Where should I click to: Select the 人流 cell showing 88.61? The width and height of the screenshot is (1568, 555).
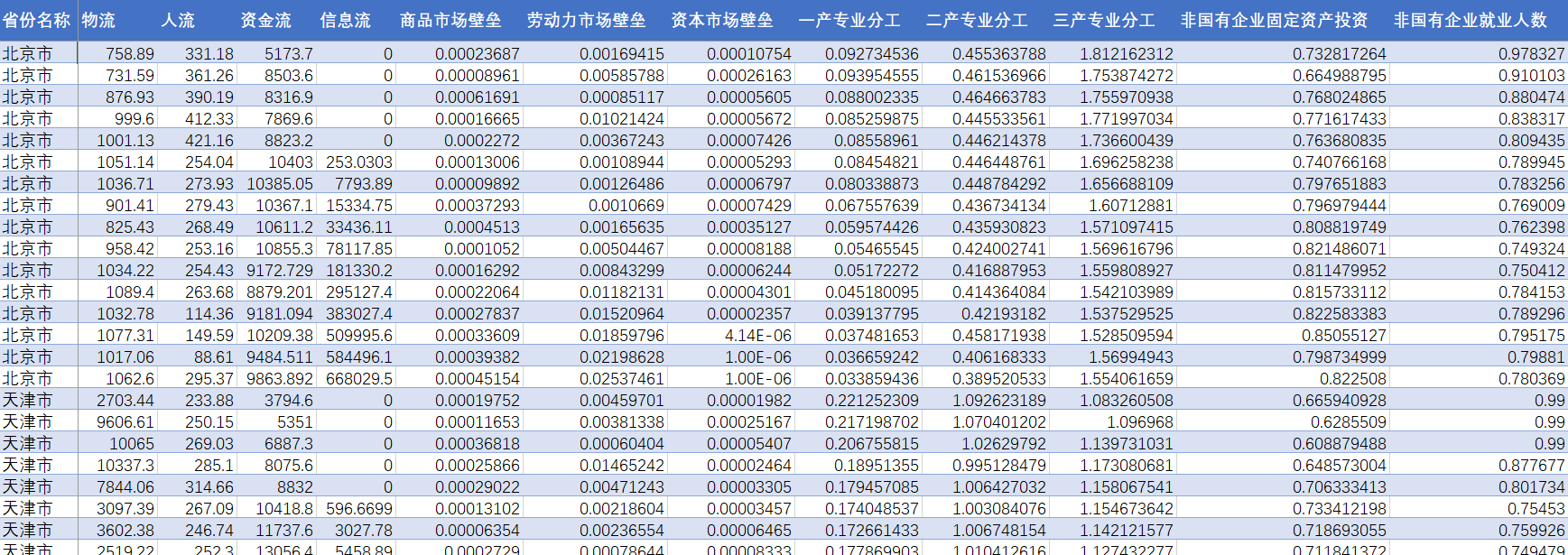tap(213, 357)
